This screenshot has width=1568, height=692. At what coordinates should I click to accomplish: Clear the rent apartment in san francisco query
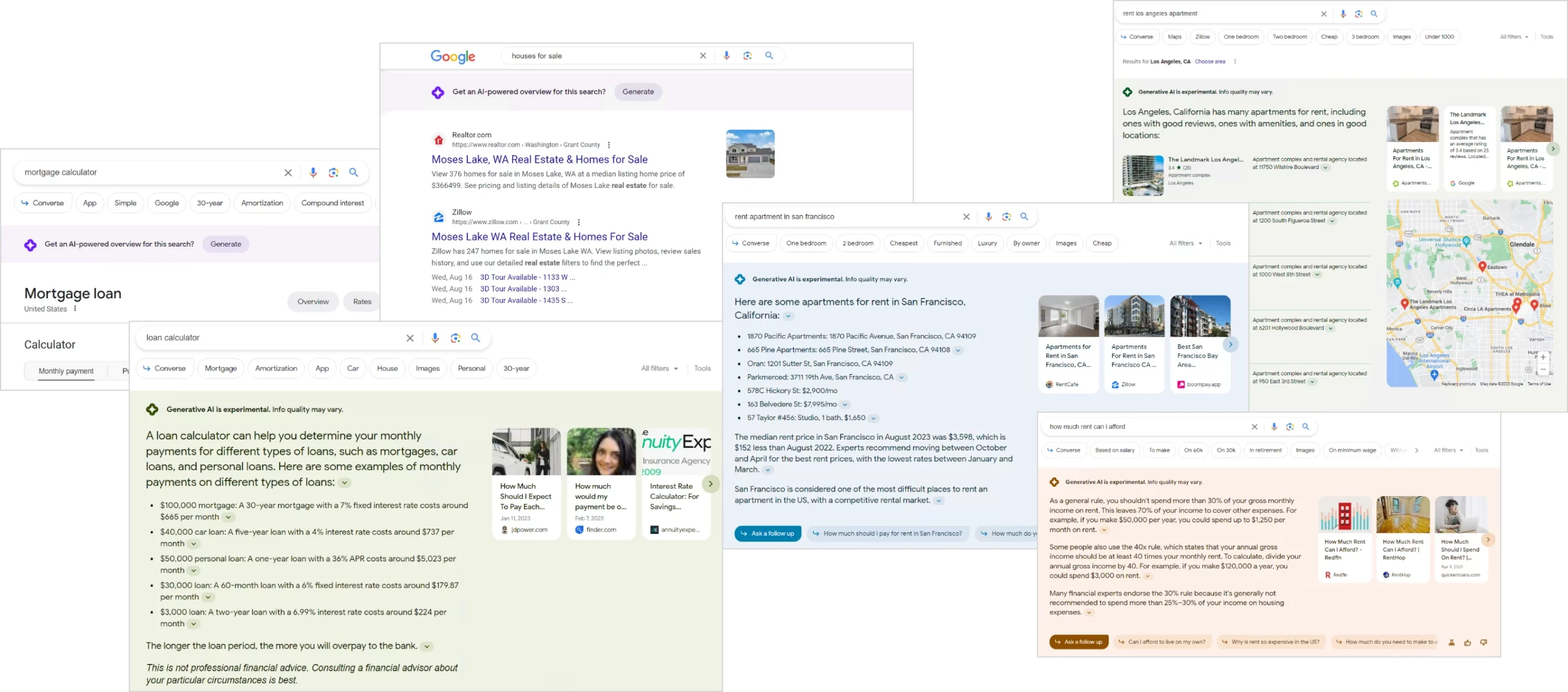pyautogui.click(x=967, y=217)
